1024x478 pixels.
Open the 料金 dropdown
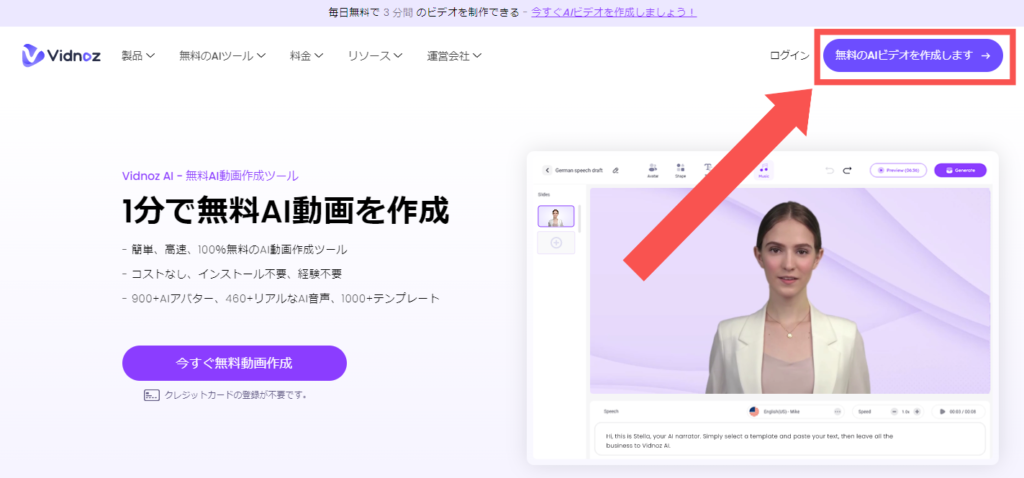click(306, 56)
